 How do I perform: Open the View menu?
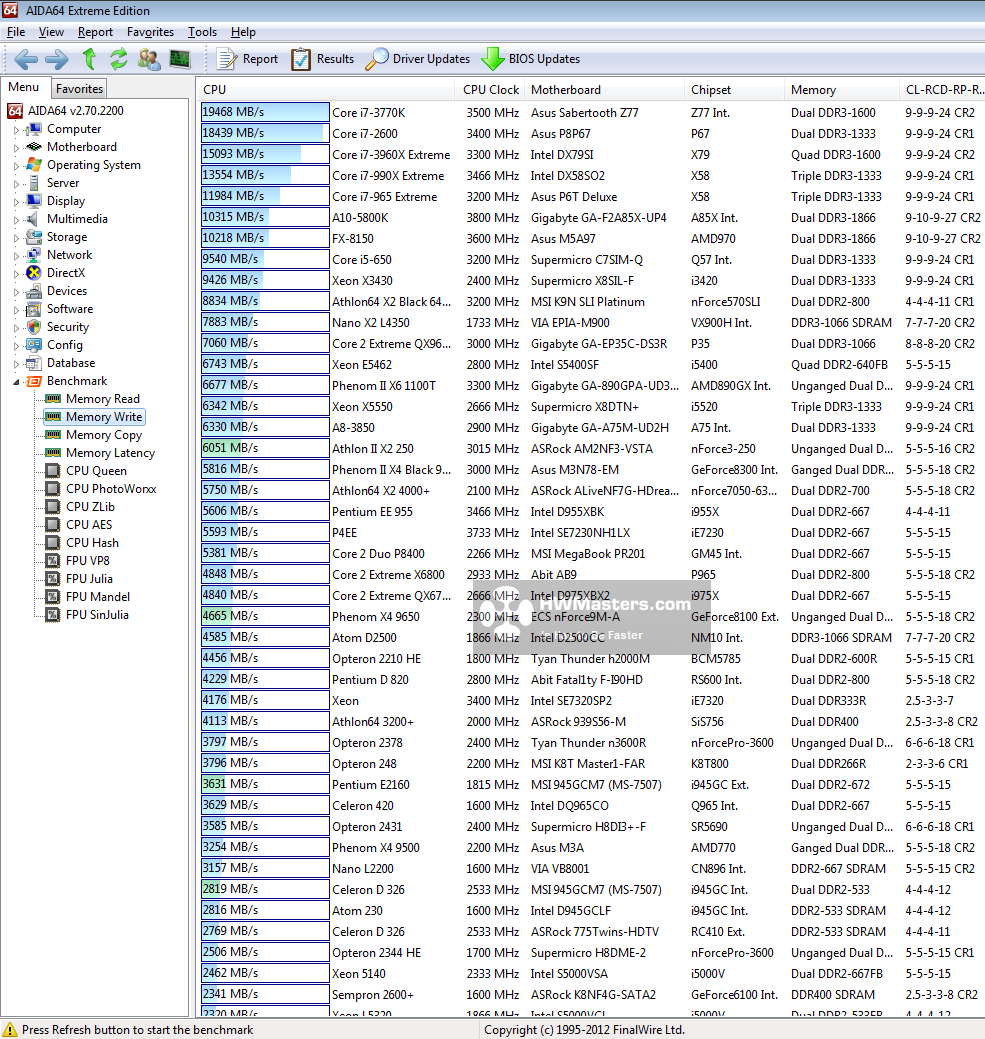(x=51, y=32)
